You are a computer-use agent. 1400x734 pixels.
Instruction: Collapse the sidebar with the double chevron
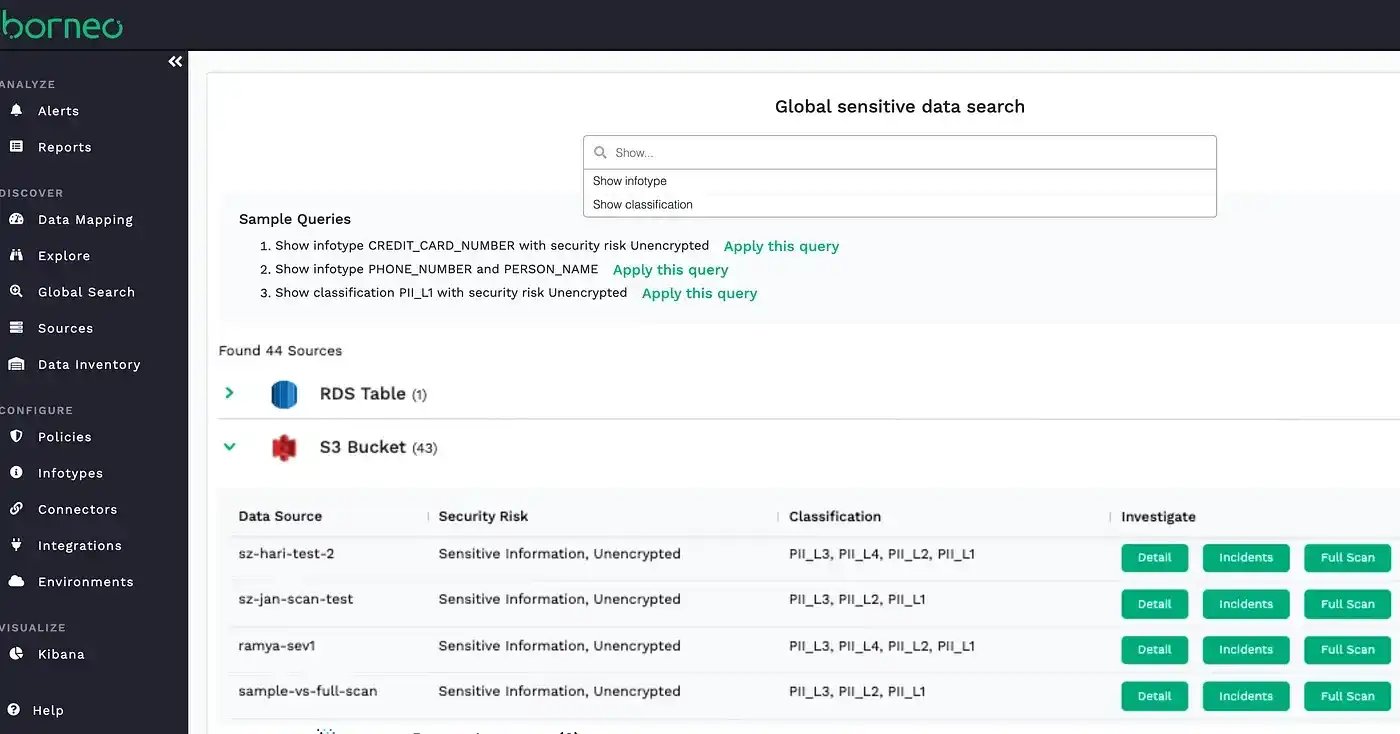[x=175, y=62]
